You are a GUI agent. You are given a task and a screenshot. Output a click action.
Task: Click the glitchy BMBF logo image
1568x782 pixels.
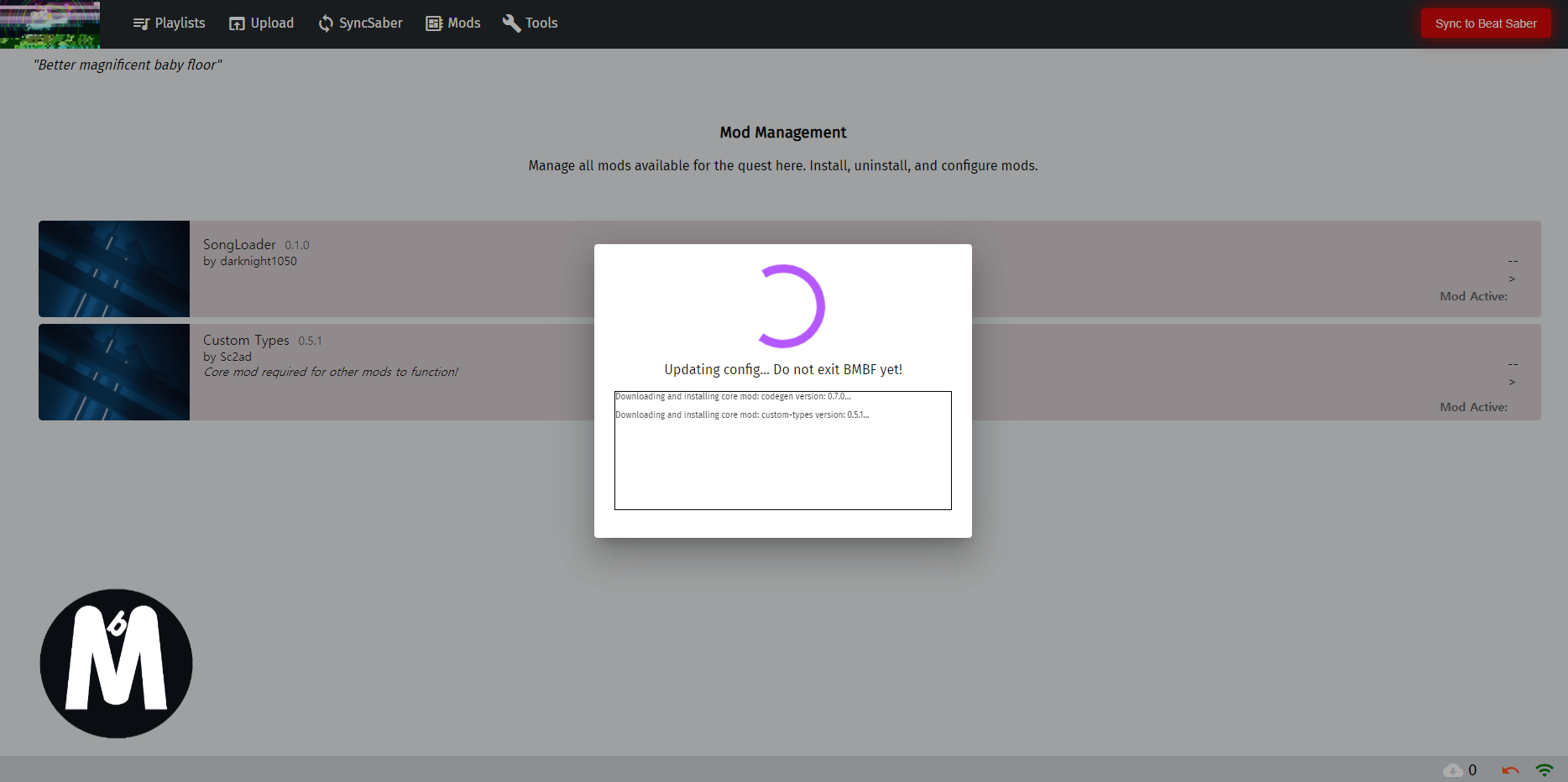tap(50, 24)
